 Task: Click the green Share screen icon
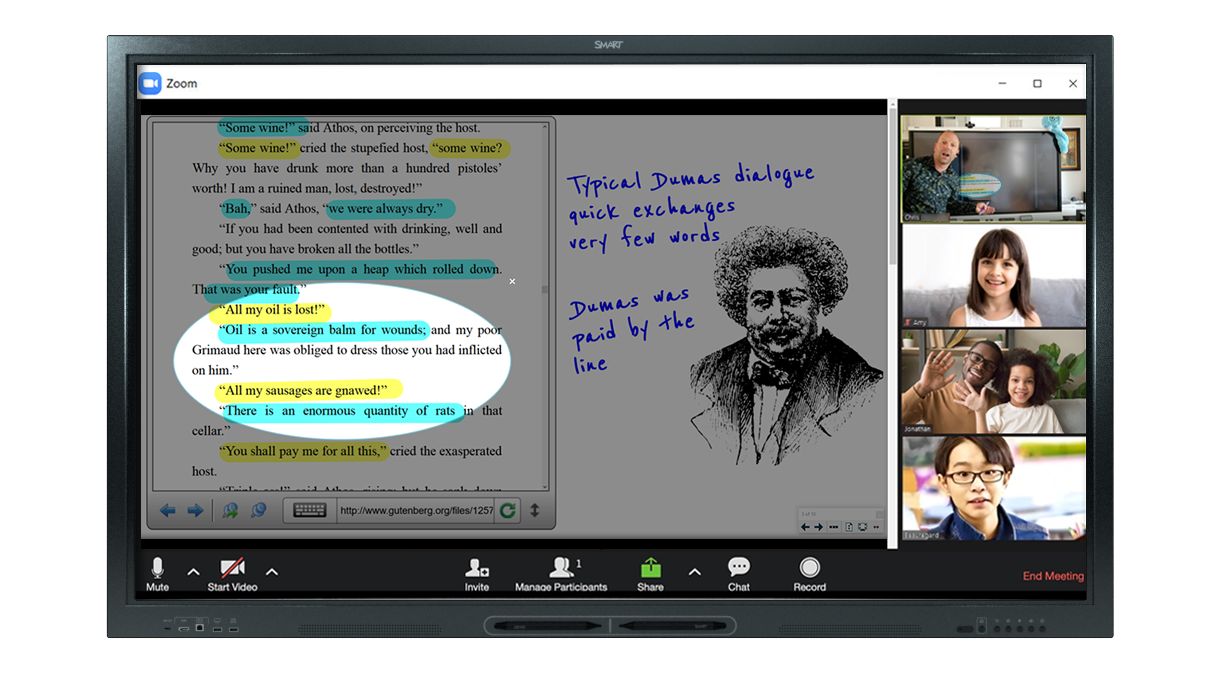pos(651,568)
